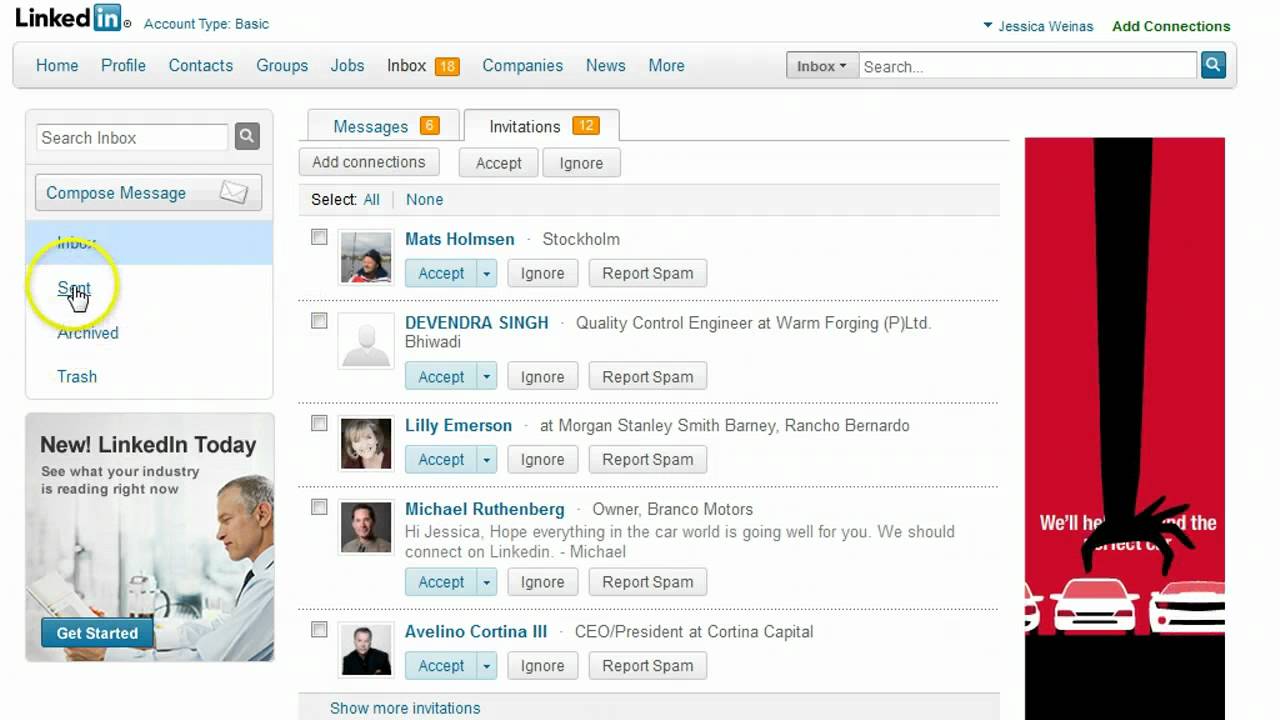
Task: Open Avelino Cortina III's profile photo
Action: [x=365, y=650]
